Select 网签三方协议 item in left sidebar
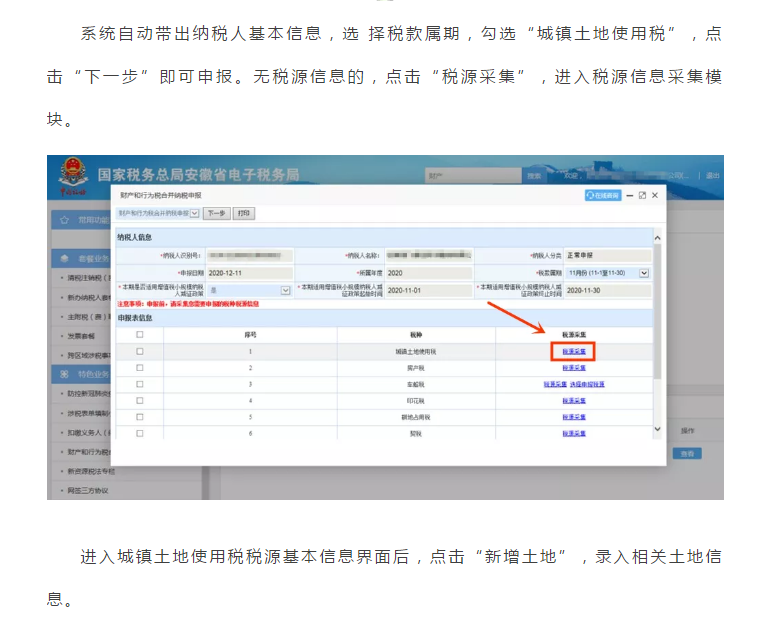This screenshot has width=772, height=625. pos(88,491)
